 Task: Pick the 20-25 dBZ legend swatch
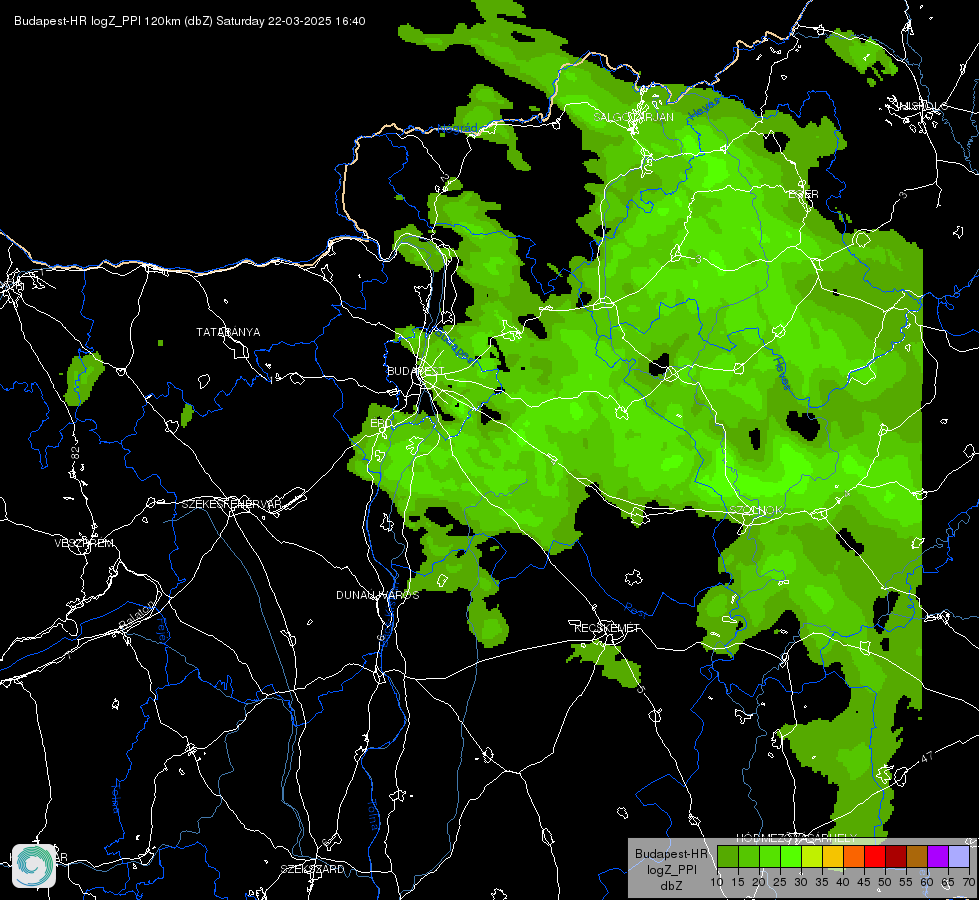pos(770,856)
